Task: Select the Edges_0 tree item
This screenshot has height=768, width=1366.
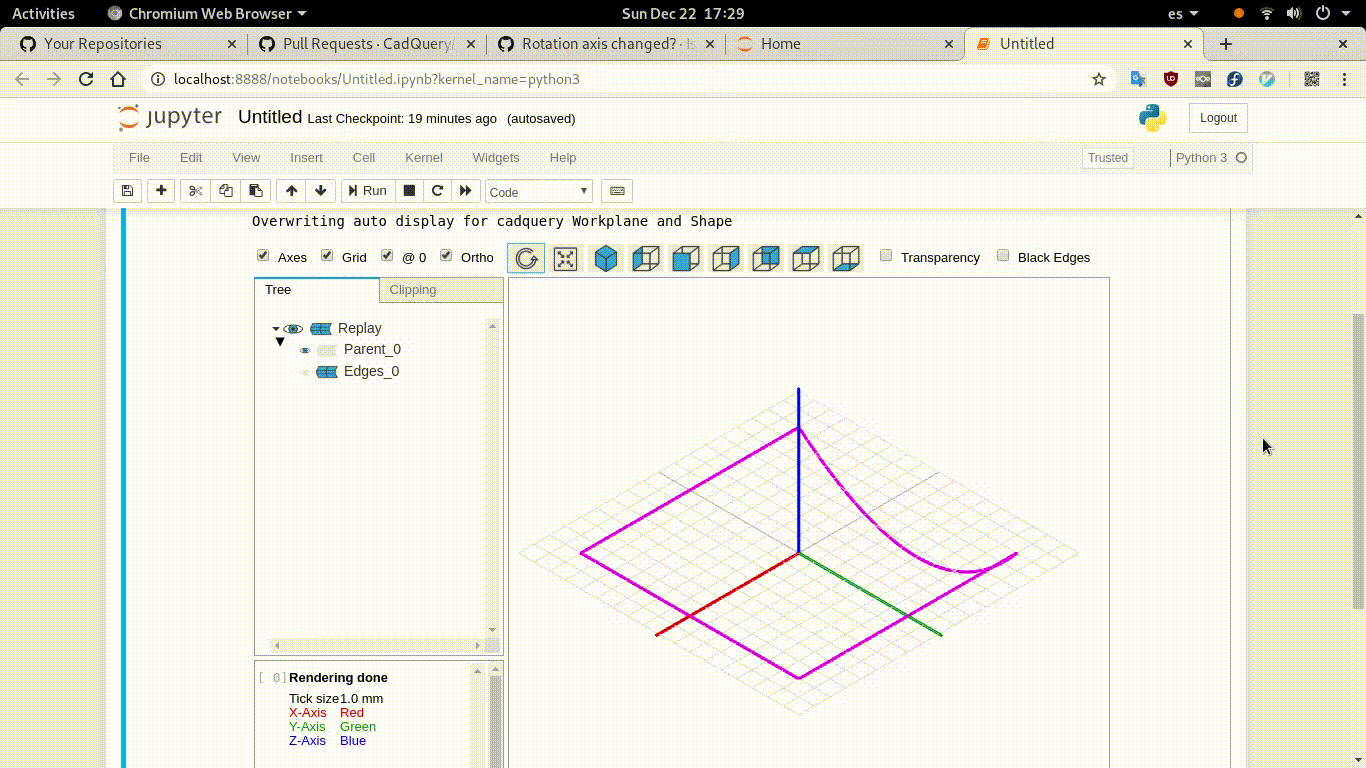Action: 371,371
